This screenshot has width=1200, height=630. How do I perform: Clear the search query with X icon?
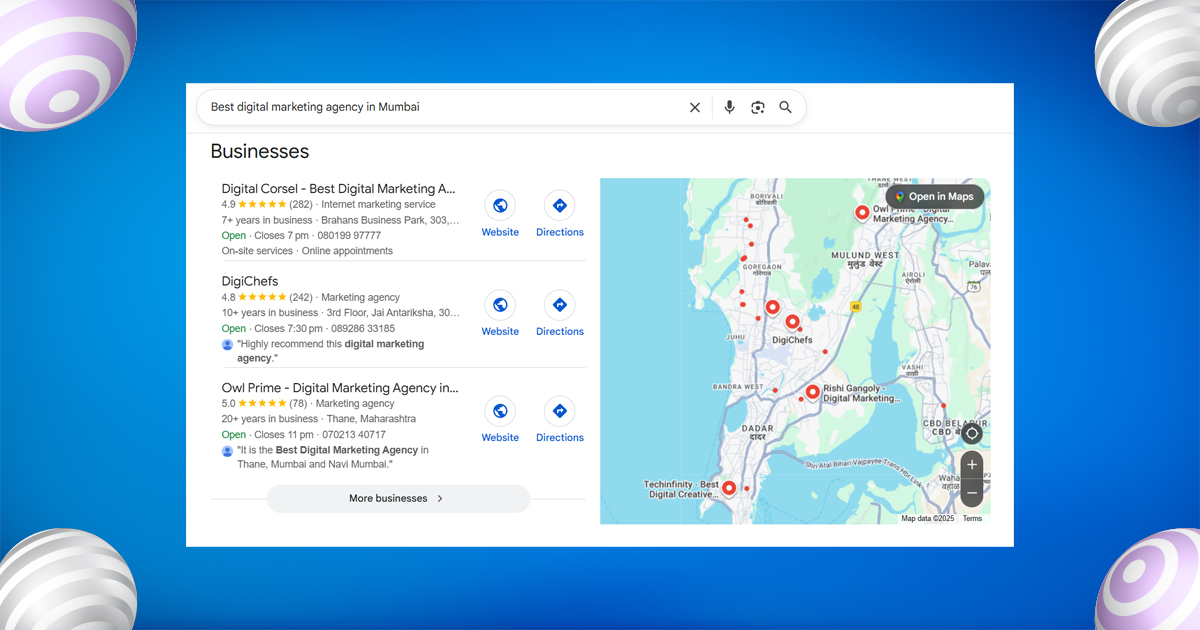point(695,107)
